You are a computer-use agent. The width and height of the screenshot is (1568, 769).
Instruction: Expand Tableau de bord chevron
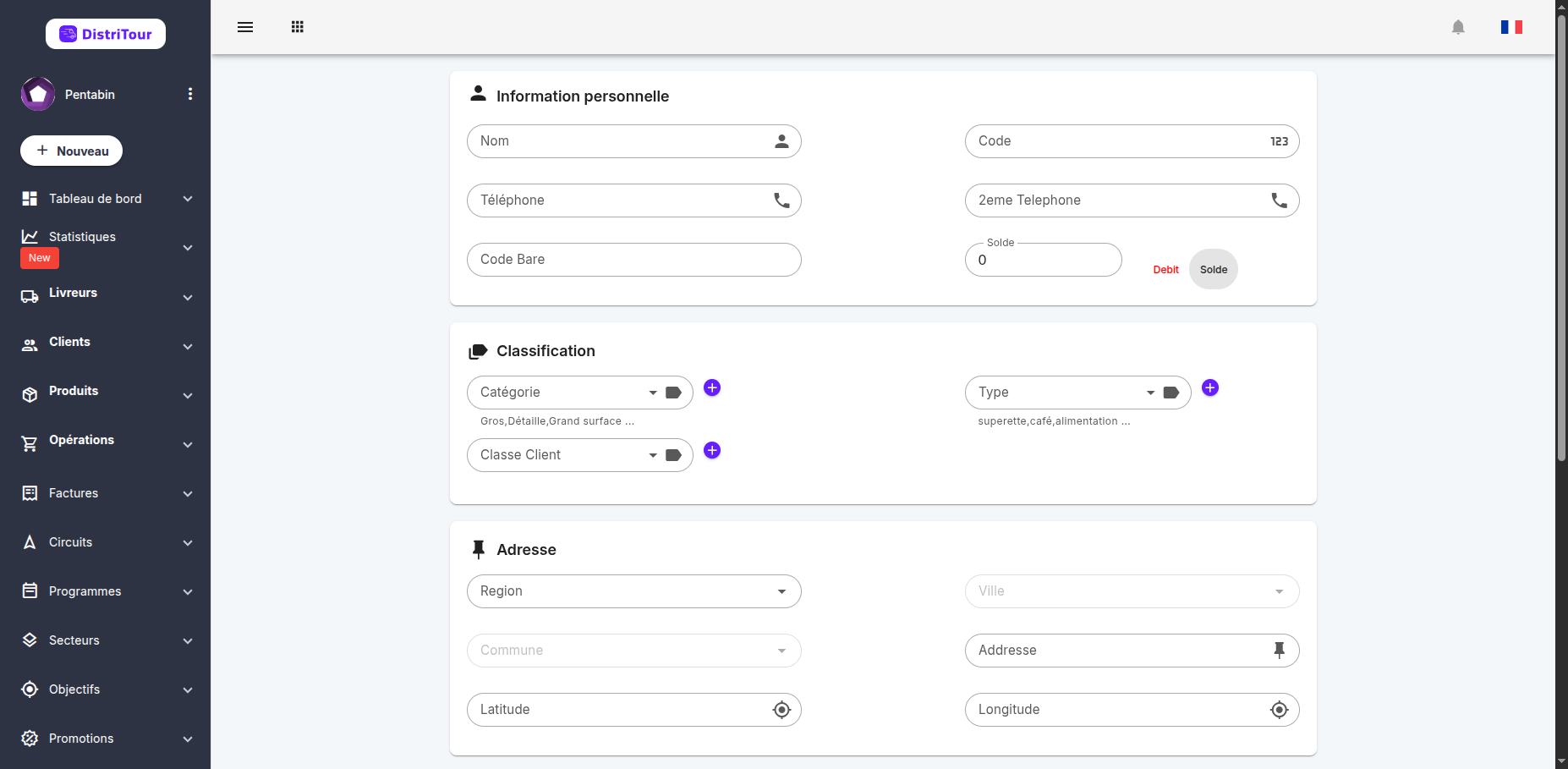tap(188, 199)
